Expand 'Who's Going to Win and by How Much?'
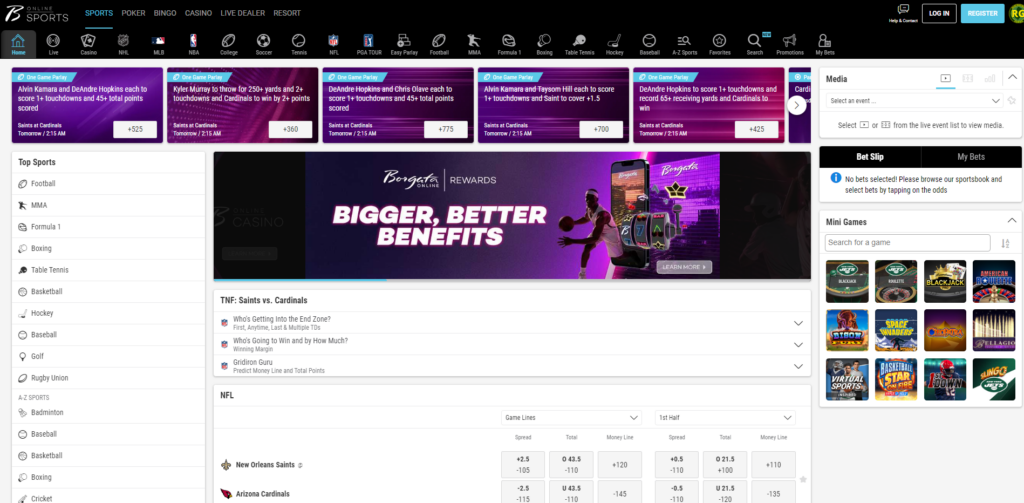Viewport: 1024px width, 503px height. tap(512, 344)
